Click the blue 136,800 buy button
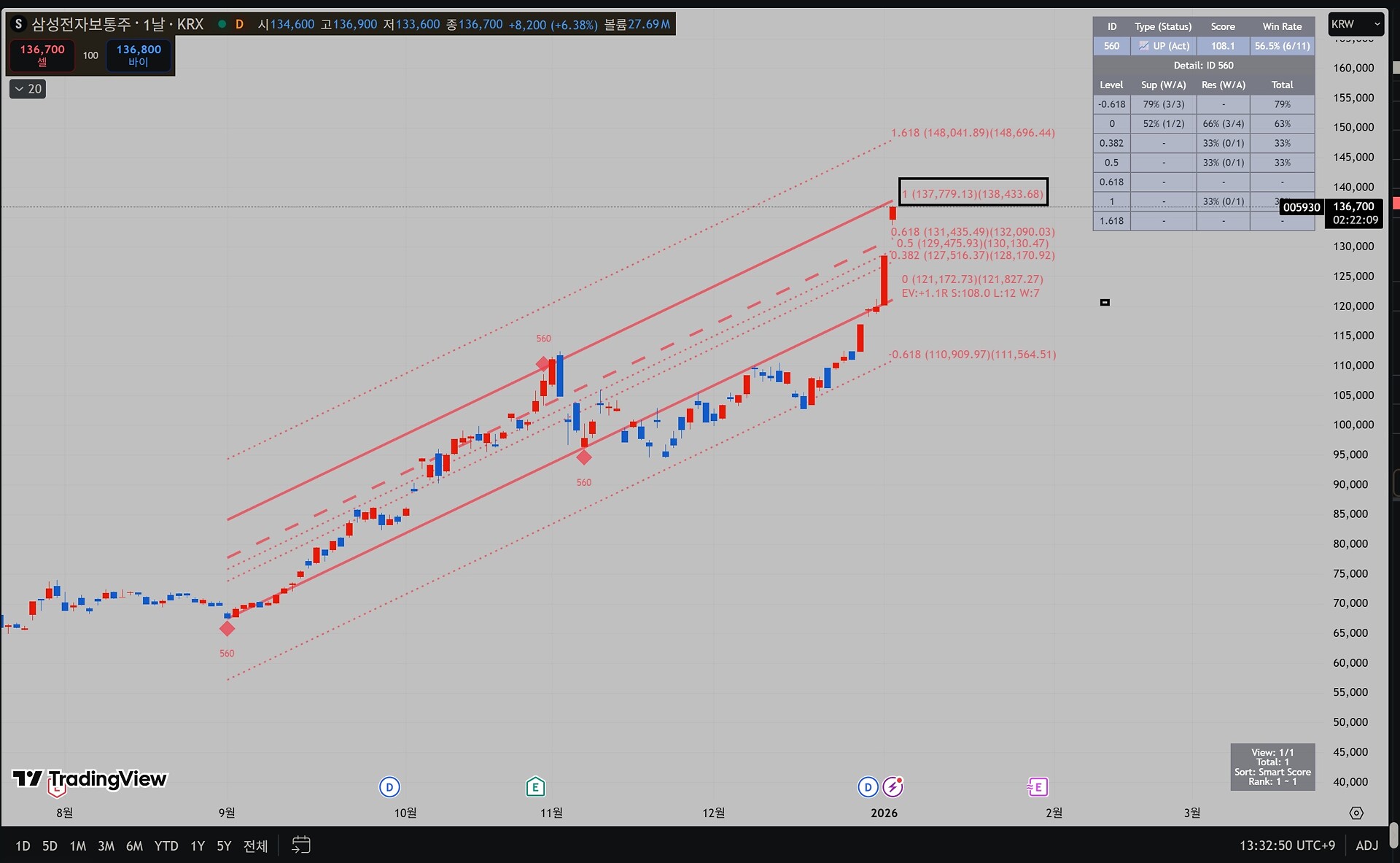 [x=139, y=55]
